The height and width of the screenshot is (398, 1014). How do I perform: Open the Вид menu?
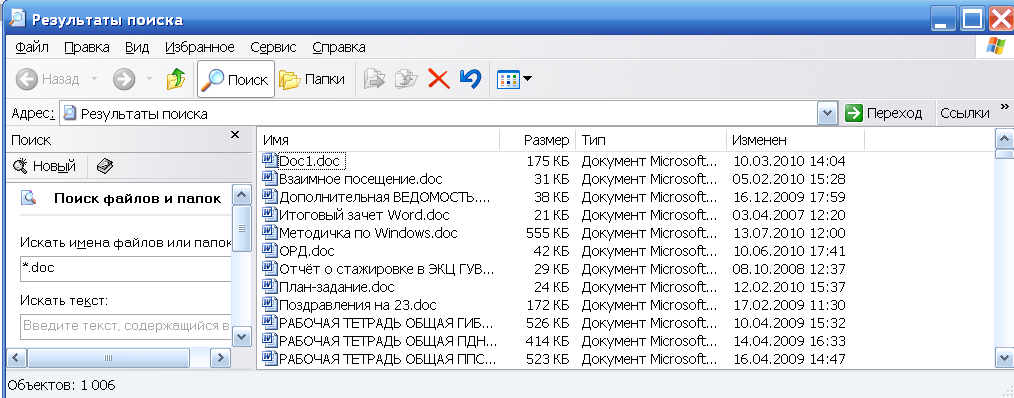(137, 47)
